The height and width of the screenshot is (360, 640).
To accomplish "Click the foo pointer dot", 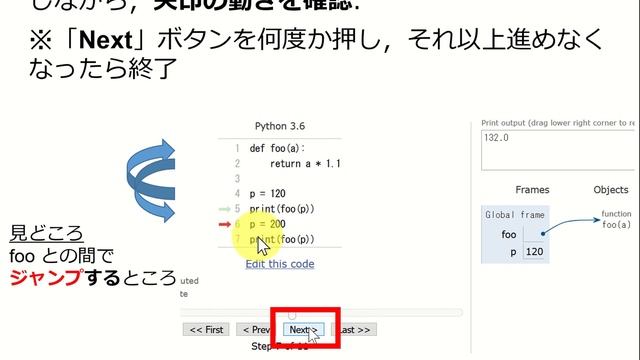I will (543, 234).
